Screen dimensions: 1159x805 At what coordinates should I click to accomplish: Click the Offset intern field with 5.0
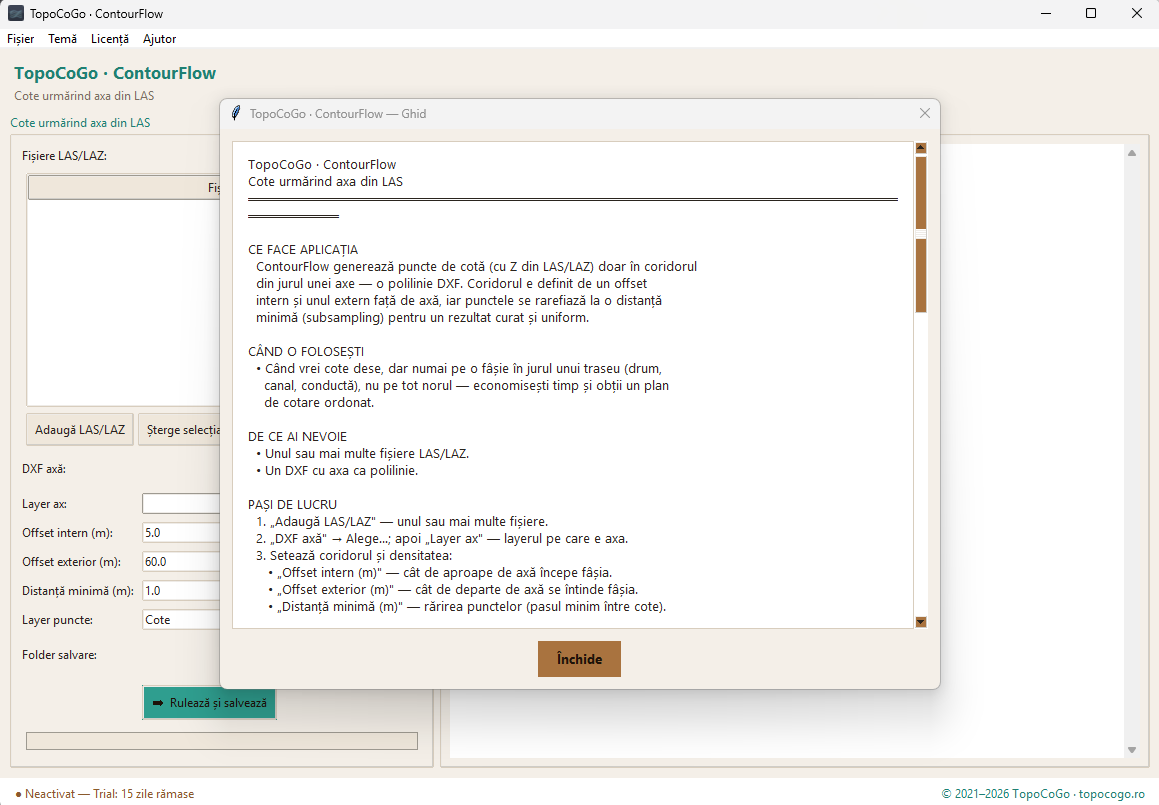[181, 532]
